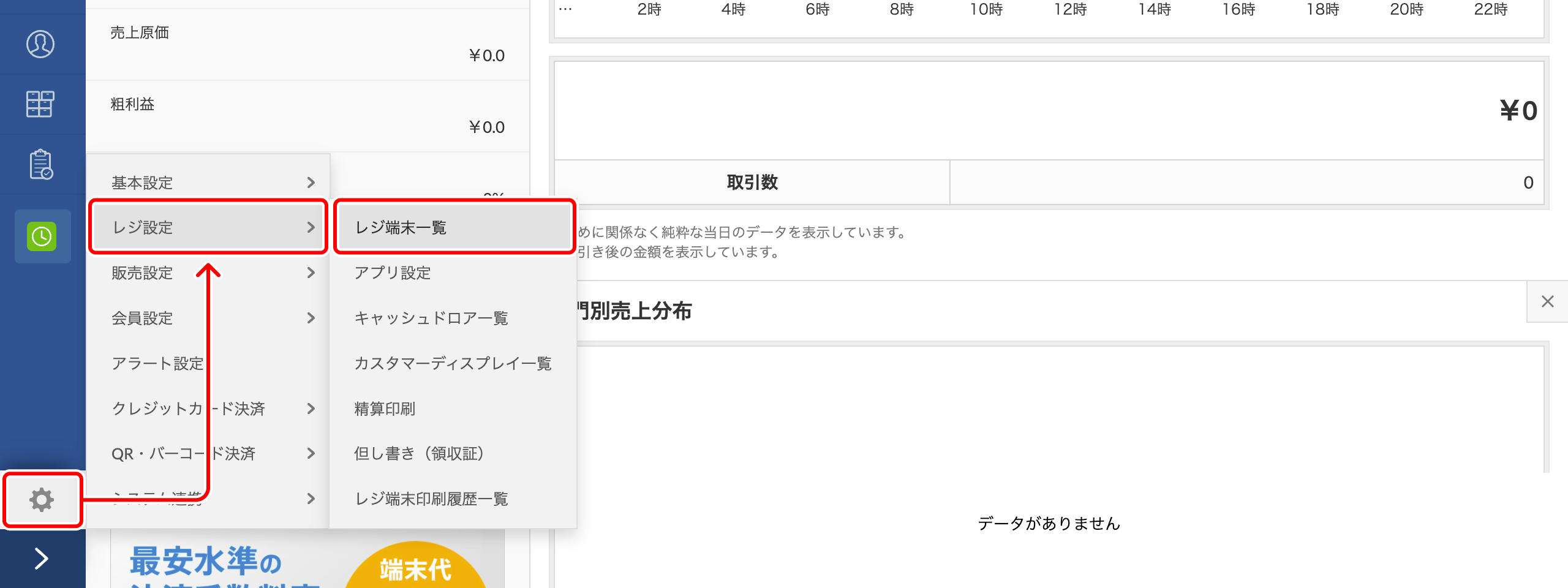Screen dimensions: 1568x588
Task: Open the account profile icon in sidebar
Action: pos(40,43)
